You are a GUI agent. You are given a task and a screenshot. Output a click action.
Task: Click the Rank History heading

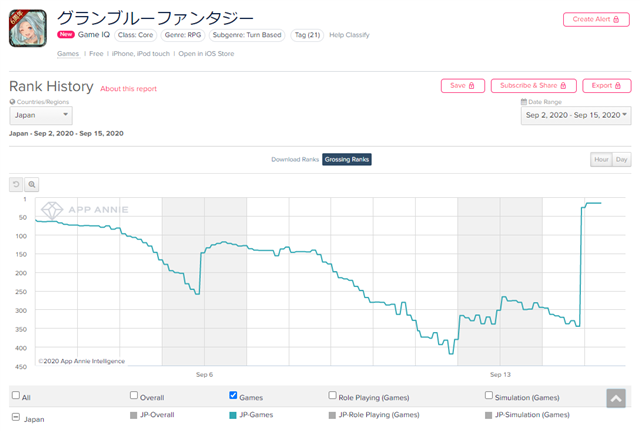click(x=51, y=87)
